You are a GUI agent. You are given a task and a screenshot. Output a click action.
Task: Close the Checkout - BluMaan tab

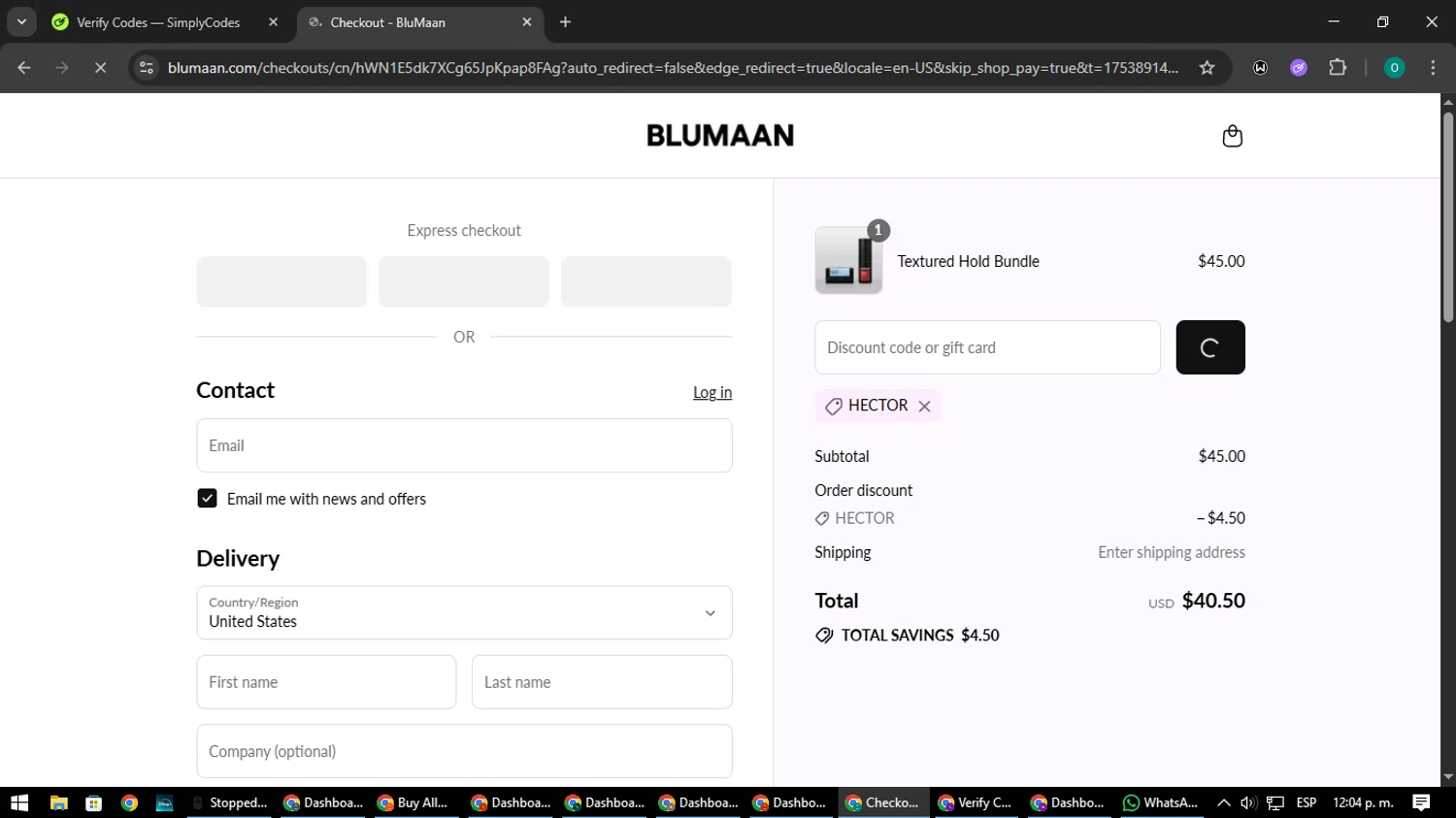(x=527, y=22)
